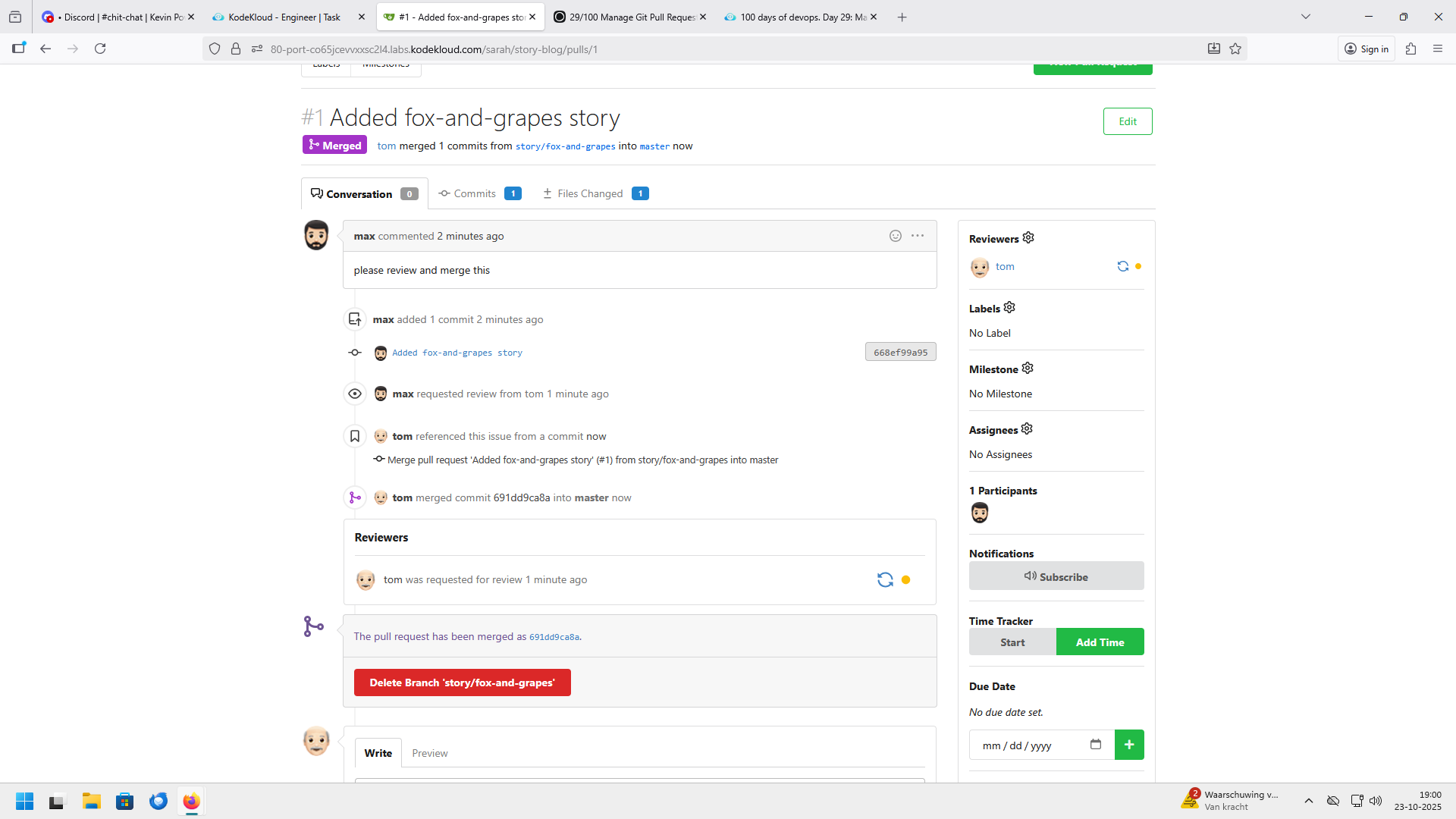This screenshot has height=819, width=1456.
Task: Click the Edit title button
Action: coord(1128,121)
